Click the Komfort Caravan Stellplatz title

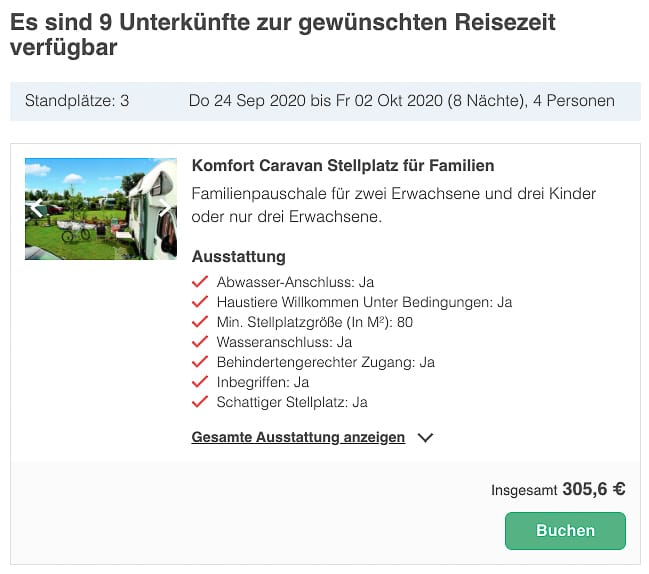tap(342, 165)
